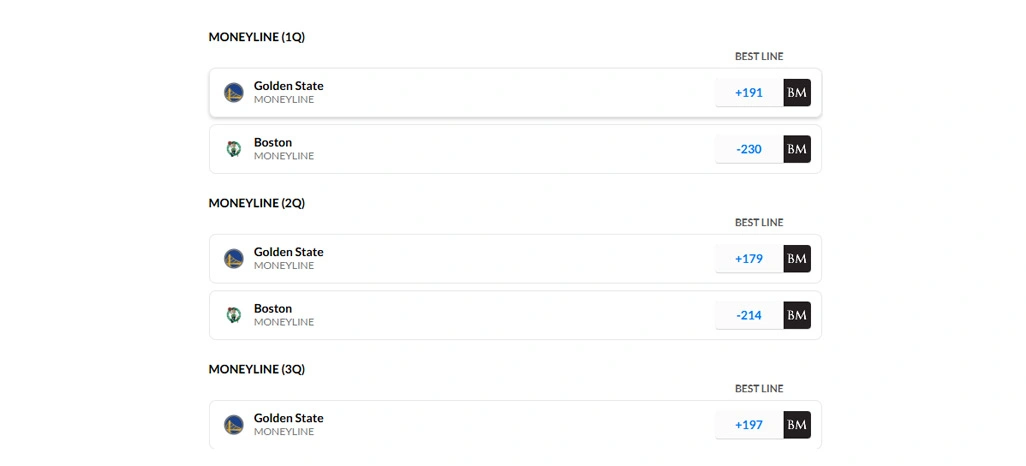The height and width of the screenshot is (466, 1026).
Task: Open BM sportsbook icon beside +197 odds
Action: 797,425
